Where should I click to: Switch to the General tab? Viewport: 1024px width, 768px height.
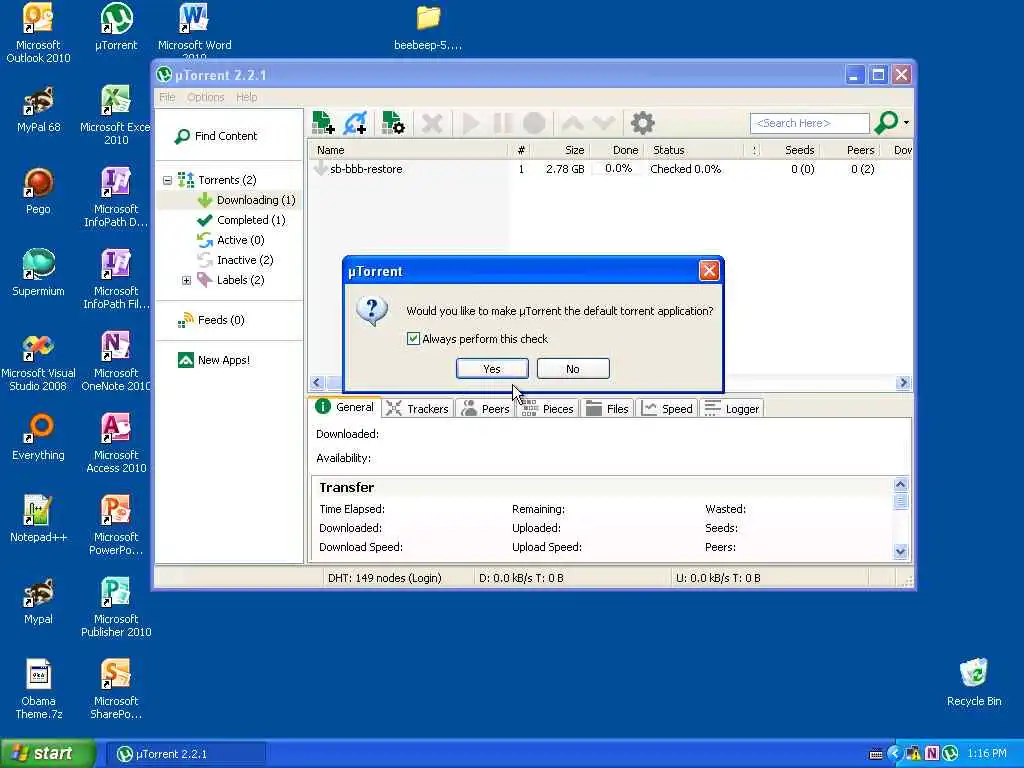tap(345, 408)
